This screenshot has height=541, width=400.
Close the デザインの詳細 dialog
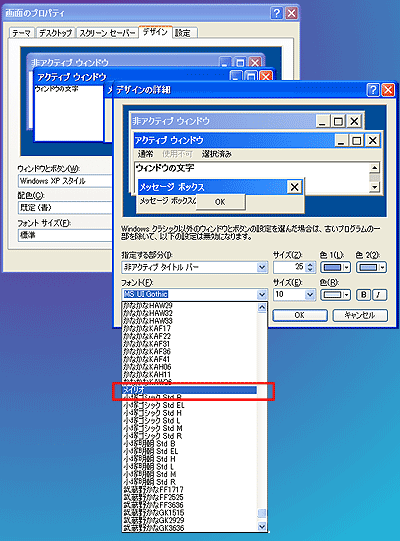tap(388, 90)
